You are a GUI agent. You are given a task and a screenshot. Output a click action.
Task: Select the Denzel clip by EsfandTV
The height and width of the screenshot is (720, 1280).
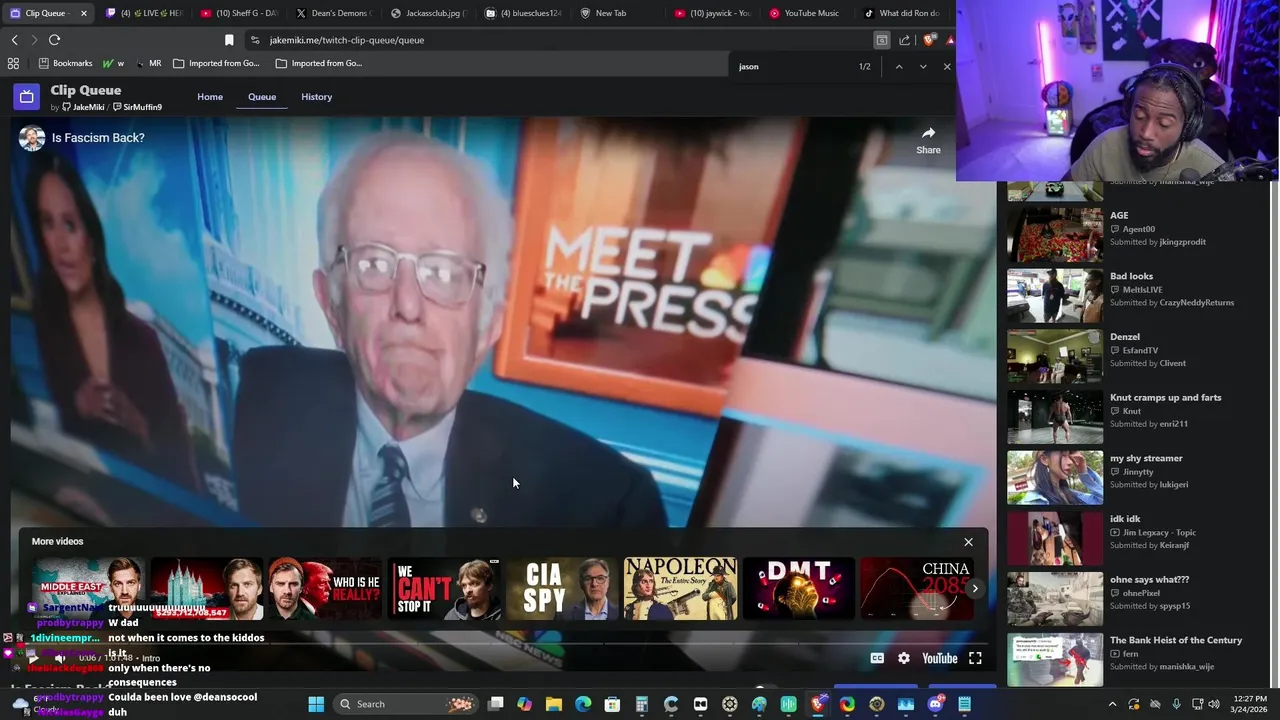point(1135,355)
